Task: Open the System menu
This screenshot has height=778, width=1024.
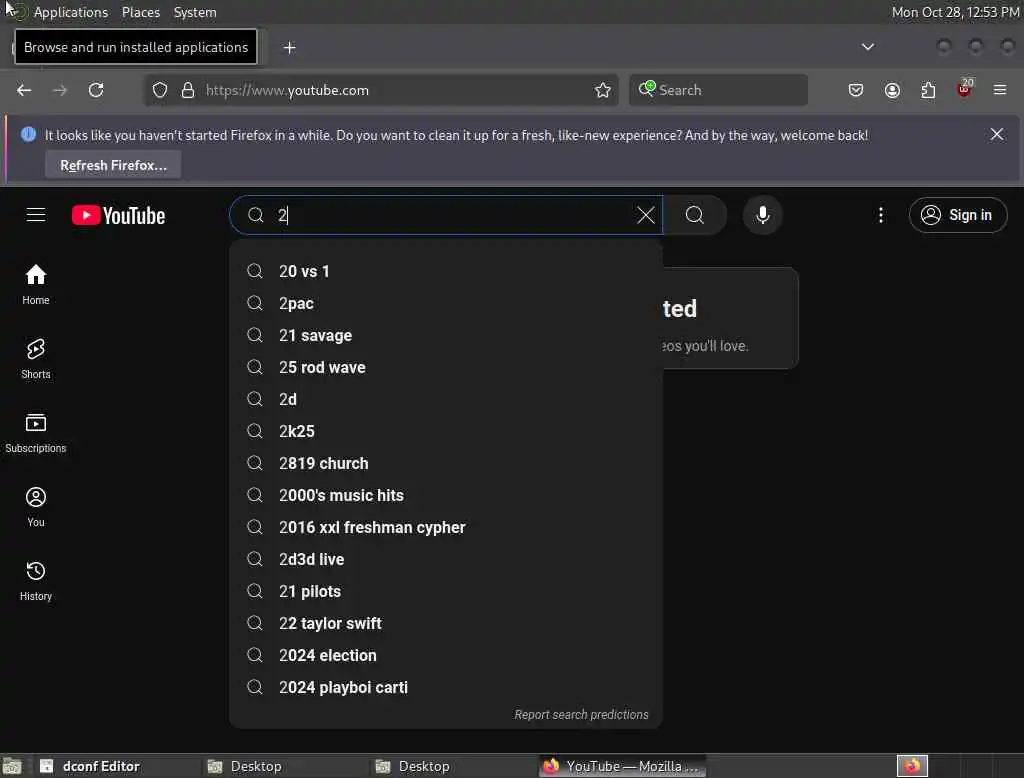Action: pyautogui.click(x=195, y=12)
